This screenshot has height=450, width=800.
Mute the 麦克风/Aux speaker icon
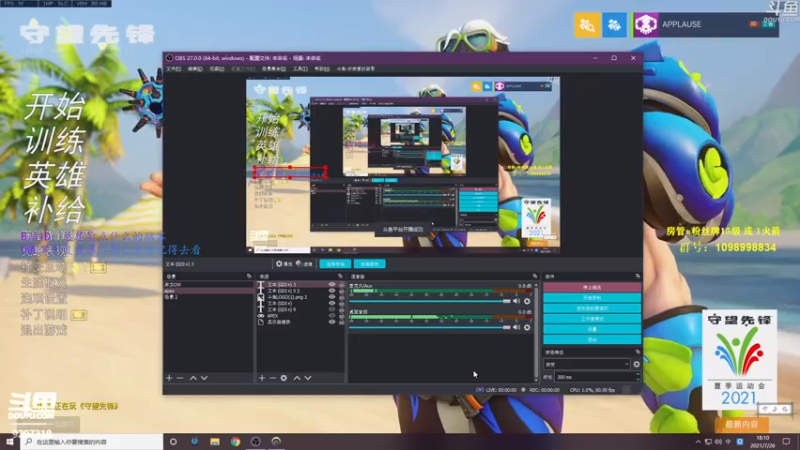(x=516, y=301)
